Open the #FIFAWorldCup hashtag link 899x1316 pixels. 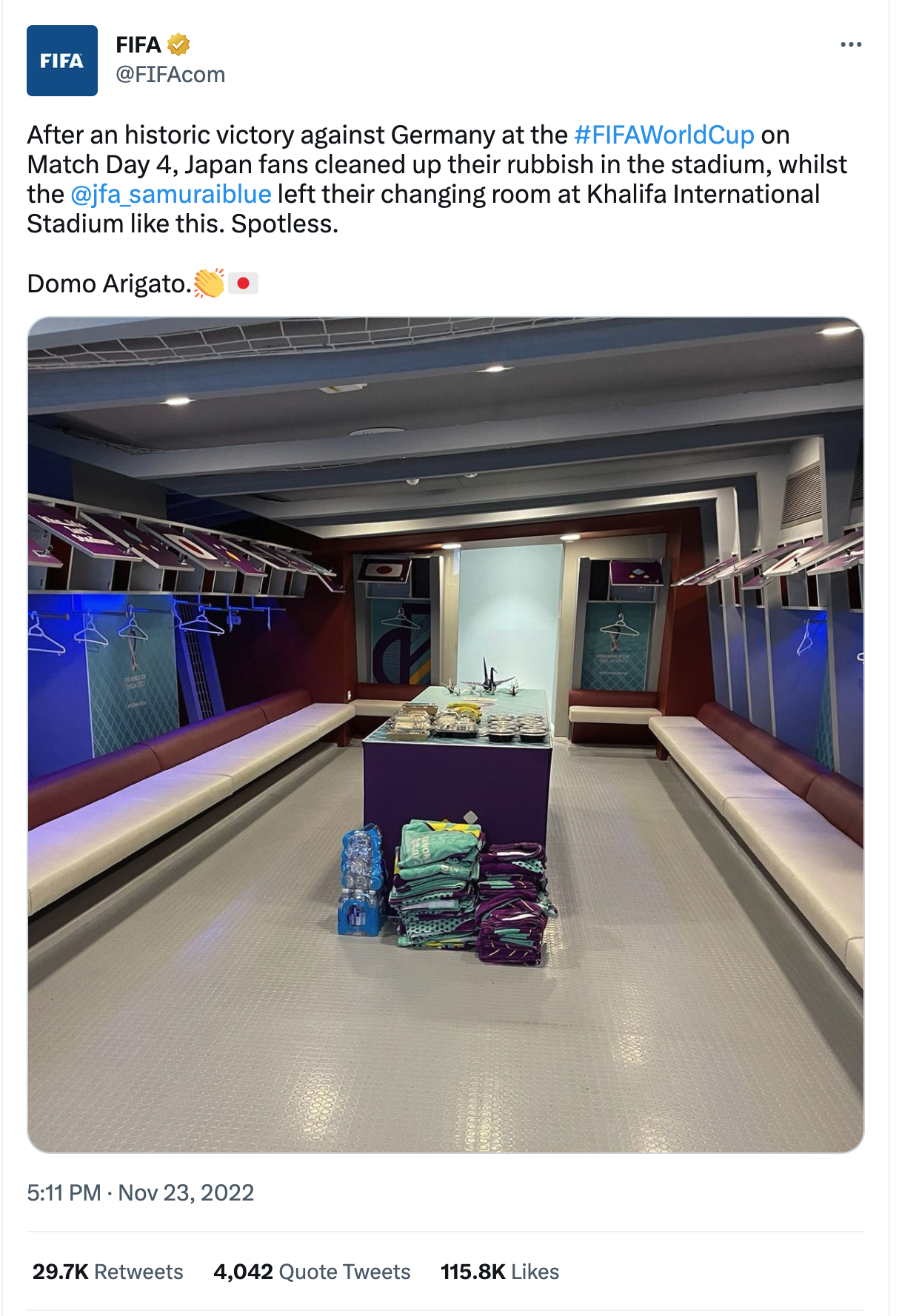point(664,135)
